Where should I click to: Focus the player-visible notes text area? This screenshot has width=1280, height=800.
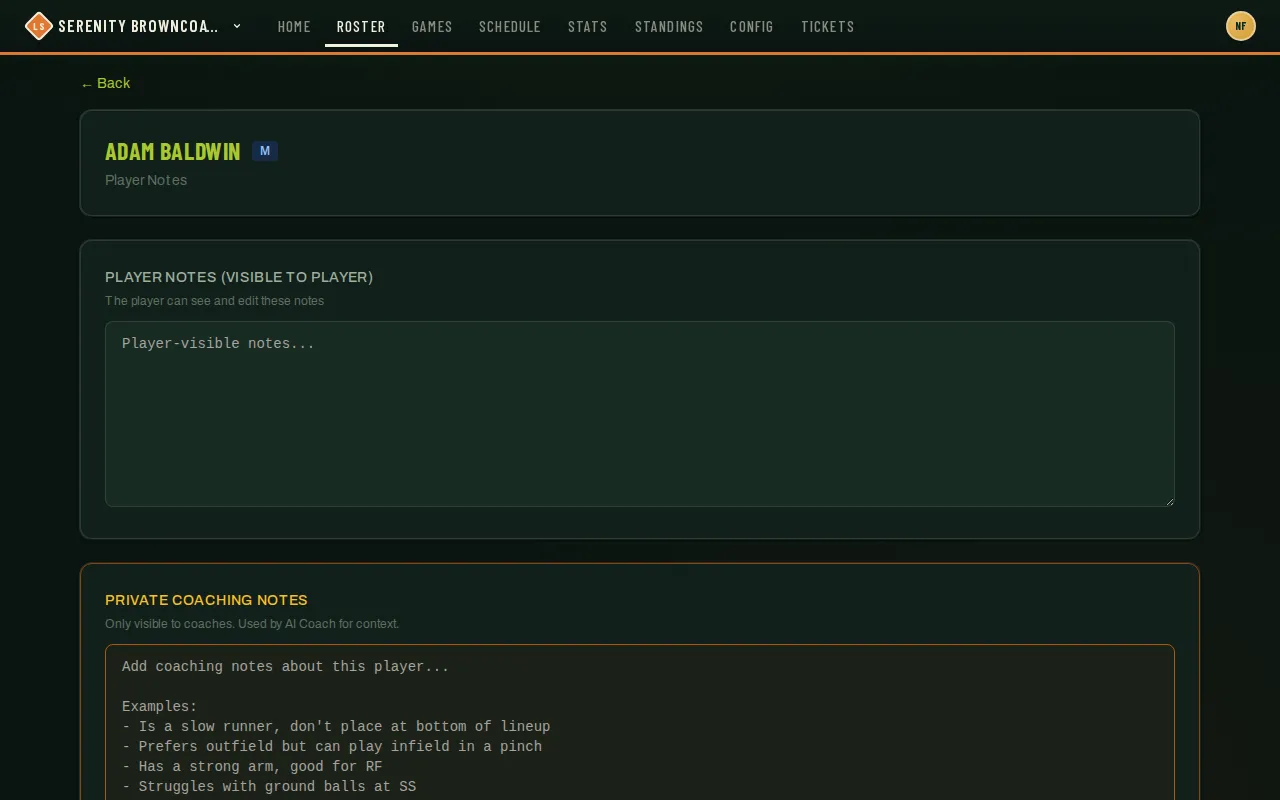tap(640, 414)
